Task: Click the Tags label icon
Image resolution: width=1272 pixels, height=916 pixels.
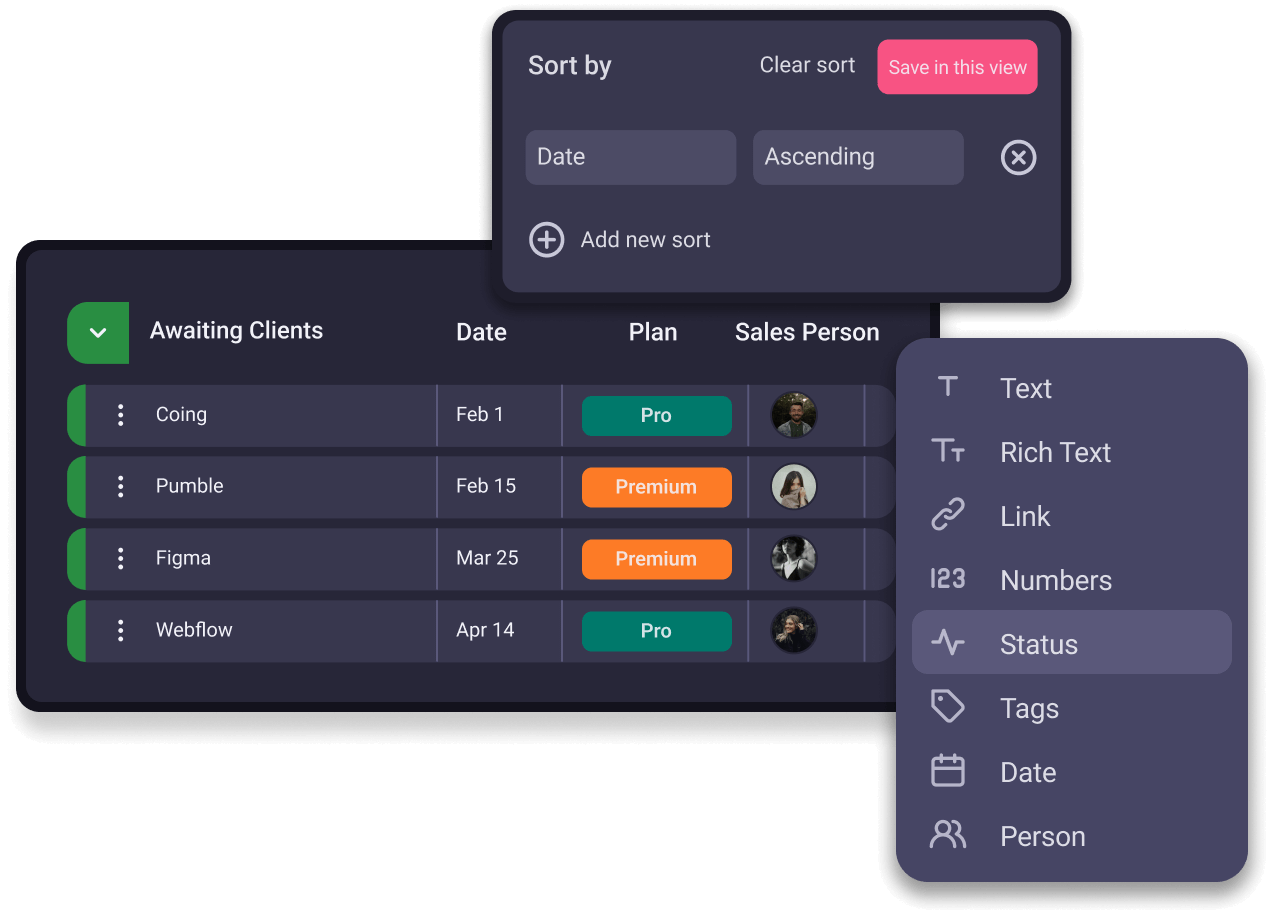Action: click(x=947, y=707)
